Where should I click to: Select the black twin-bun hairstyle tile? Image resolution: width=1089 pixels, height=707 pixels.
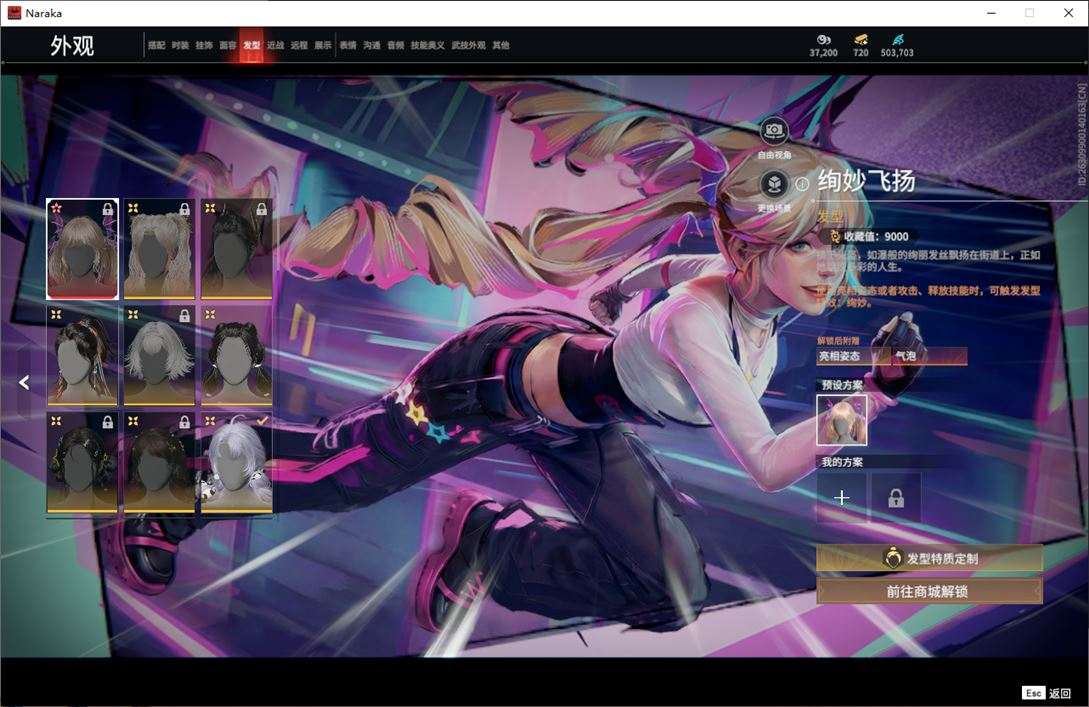[236, 356]
